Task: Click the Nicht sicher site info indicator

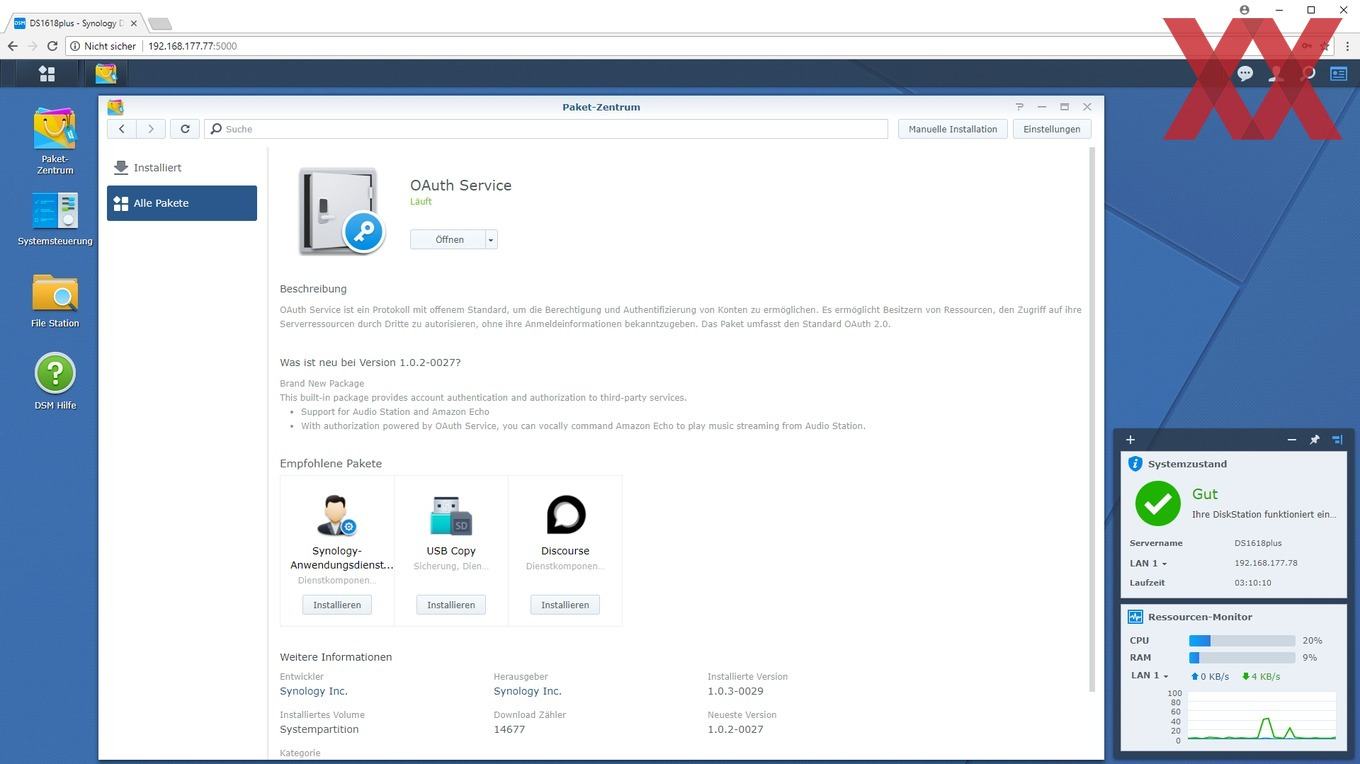Action: pyautogui.click(x=104, y=46)
